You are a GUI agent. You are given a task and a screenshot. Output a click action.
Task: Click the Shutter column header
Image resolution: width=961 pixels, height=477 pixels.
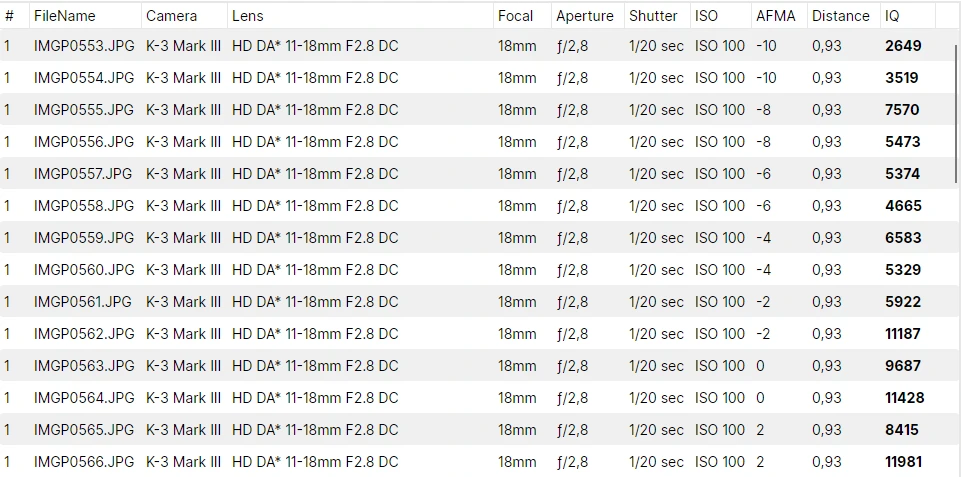(653, 16)
